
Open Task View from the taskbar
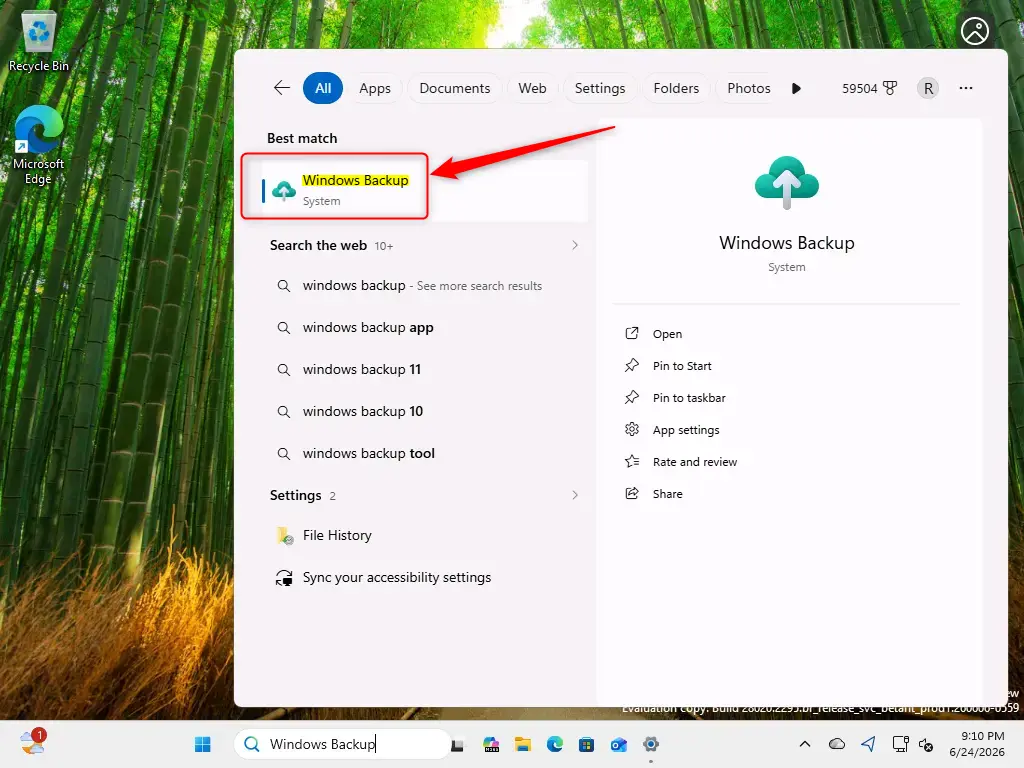pos(458,744)
